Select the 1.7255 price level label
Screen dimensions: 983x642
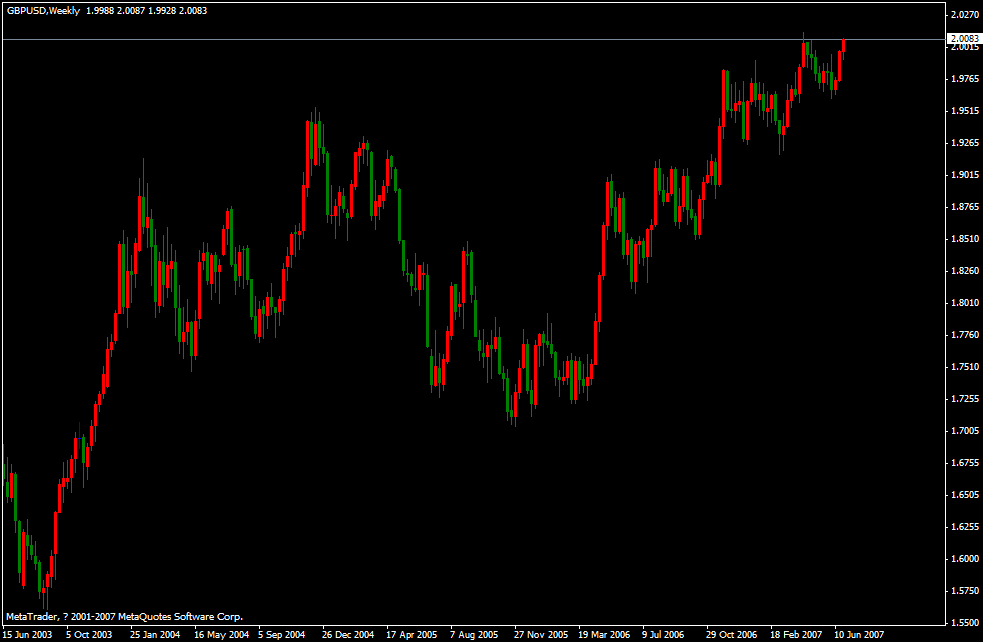tap(965, 398)
